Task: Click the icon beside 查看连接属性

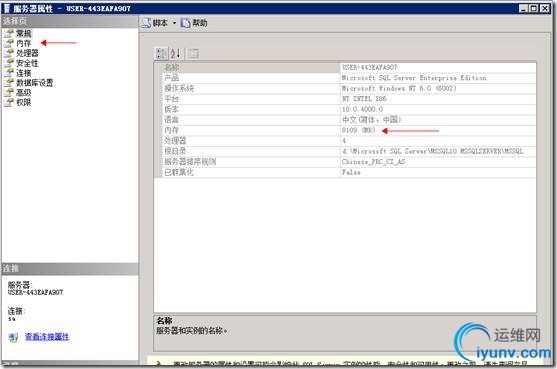Action: pyautogui.click(x=13, y=337)
